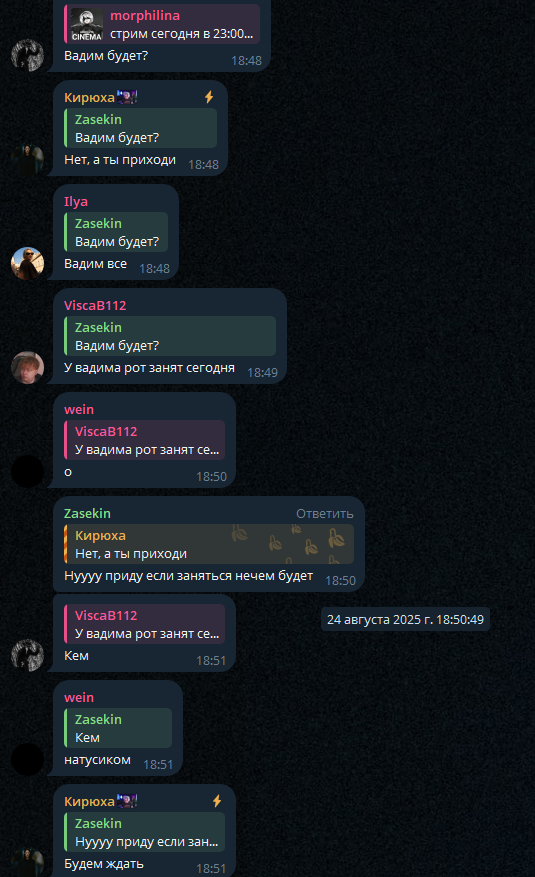Click the quoted 'Нуууу приду если зан...' preview
The width and height of the screenshot is (535, 877).
pyautogui.click(x=145, y=832)
